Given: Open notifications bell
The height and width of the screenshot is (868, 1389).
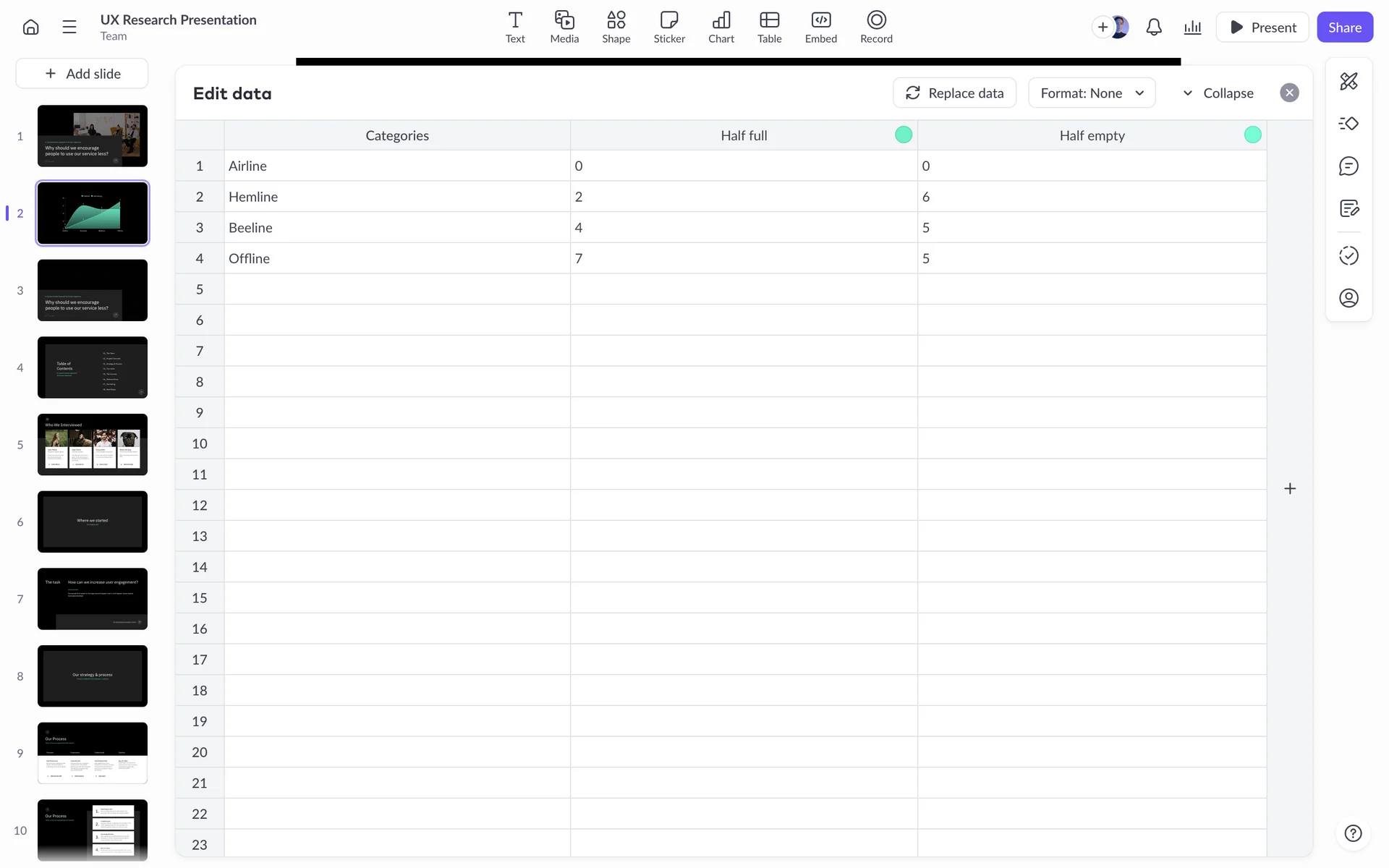Looking at the screenshot, I should tap(1154, 27).
